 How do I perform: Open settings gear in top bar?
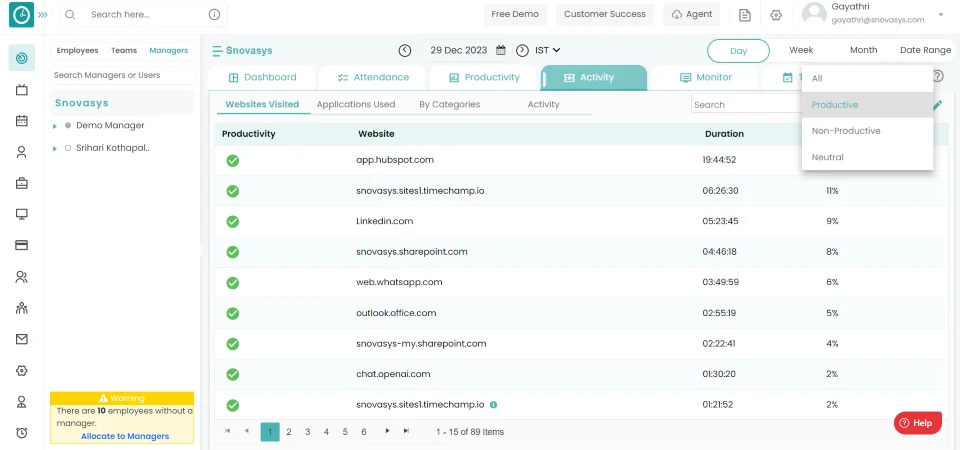tap(776, 15)
